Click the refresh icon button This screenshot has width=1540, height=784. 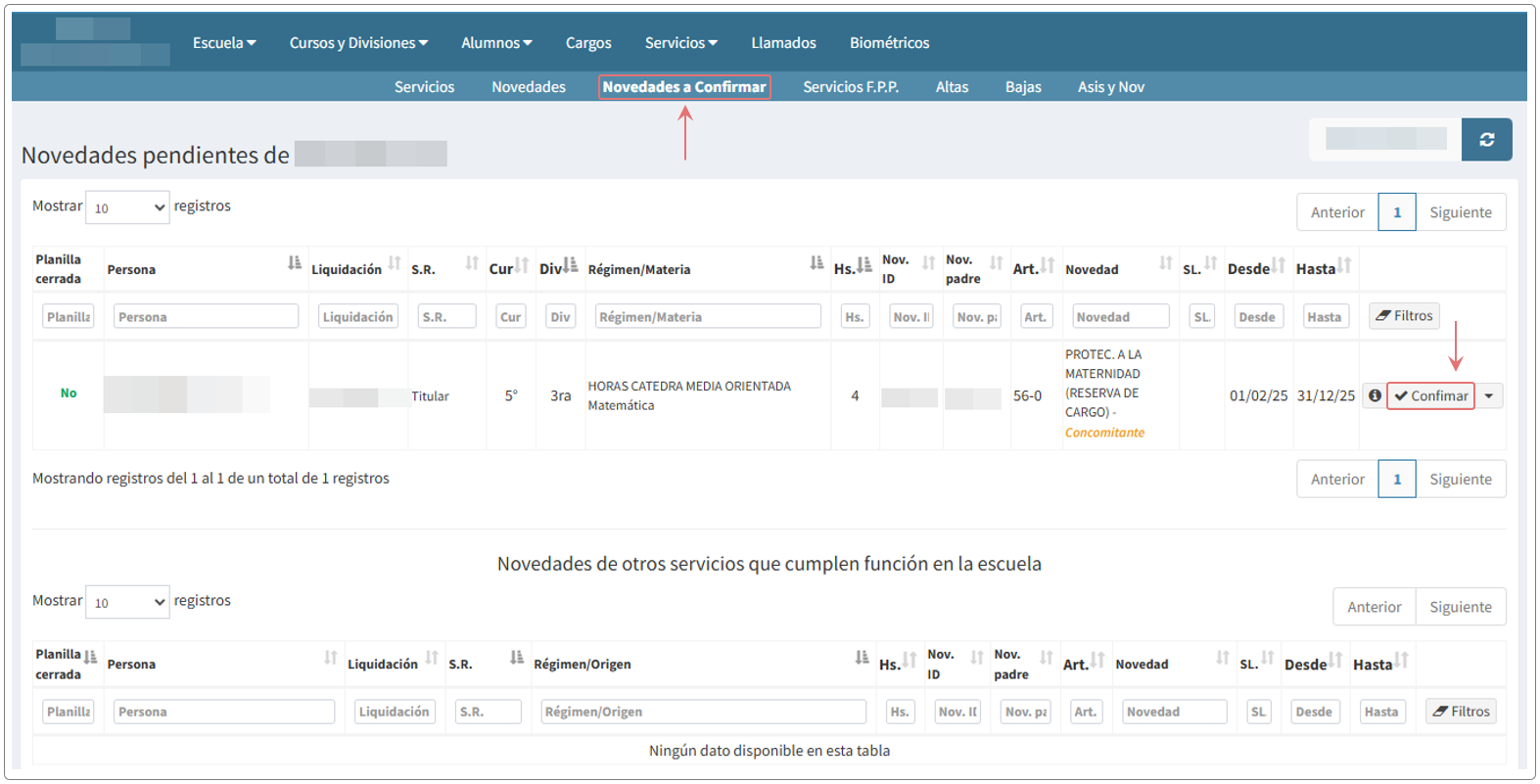(1486, 140)
